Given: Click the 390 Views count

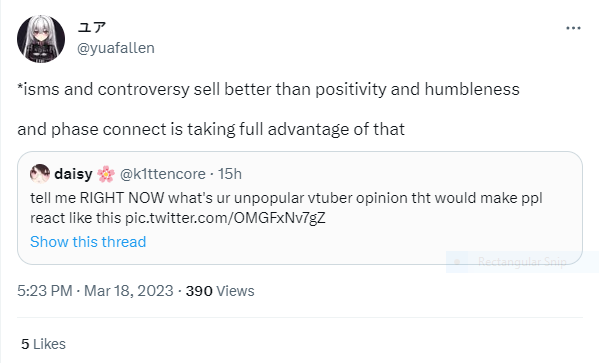Looking at the screenshot, I should click(220, 291).
